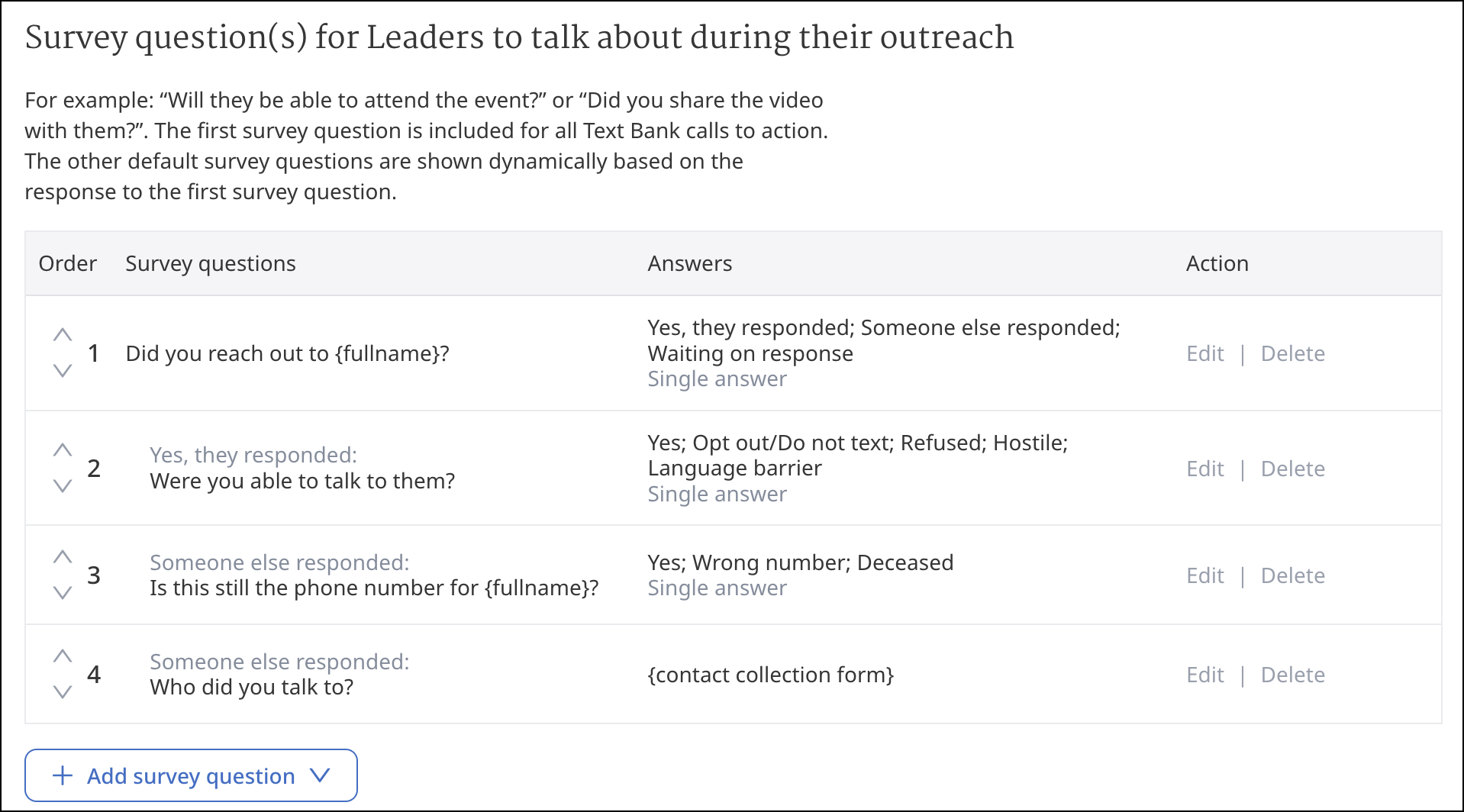
Task: Move question 2 up with the arrow
Action: point(63,450)
